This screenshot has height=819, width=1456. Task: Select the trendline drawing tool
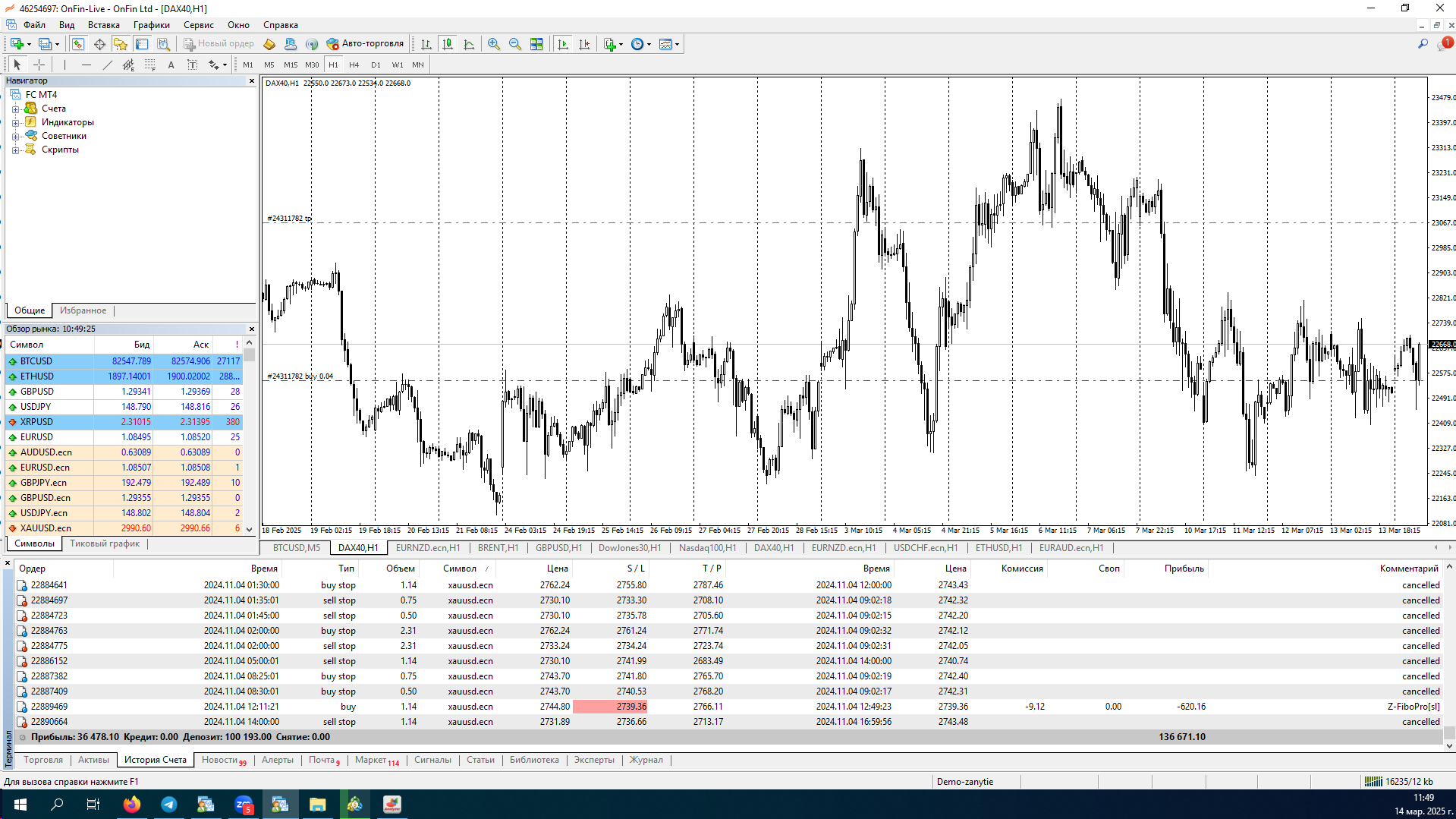pyautogui.click(x=107, y=65)
